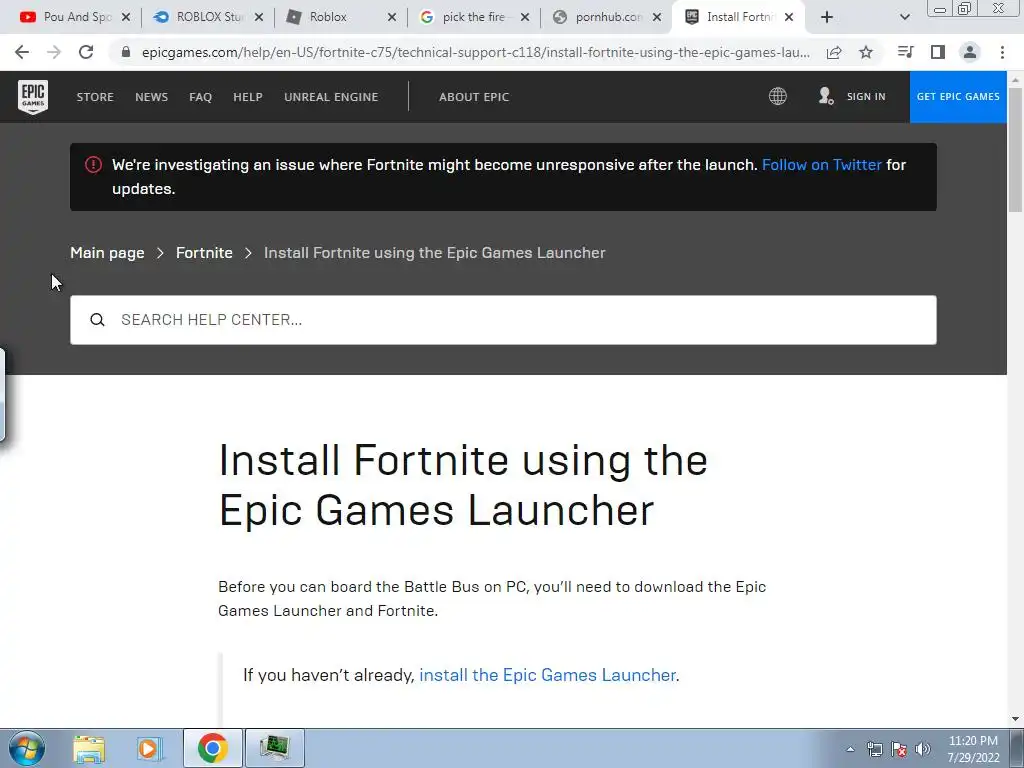Screen dimensions: 1024x768
Task: Click the padlock site info icon
Action: [126, 52]
